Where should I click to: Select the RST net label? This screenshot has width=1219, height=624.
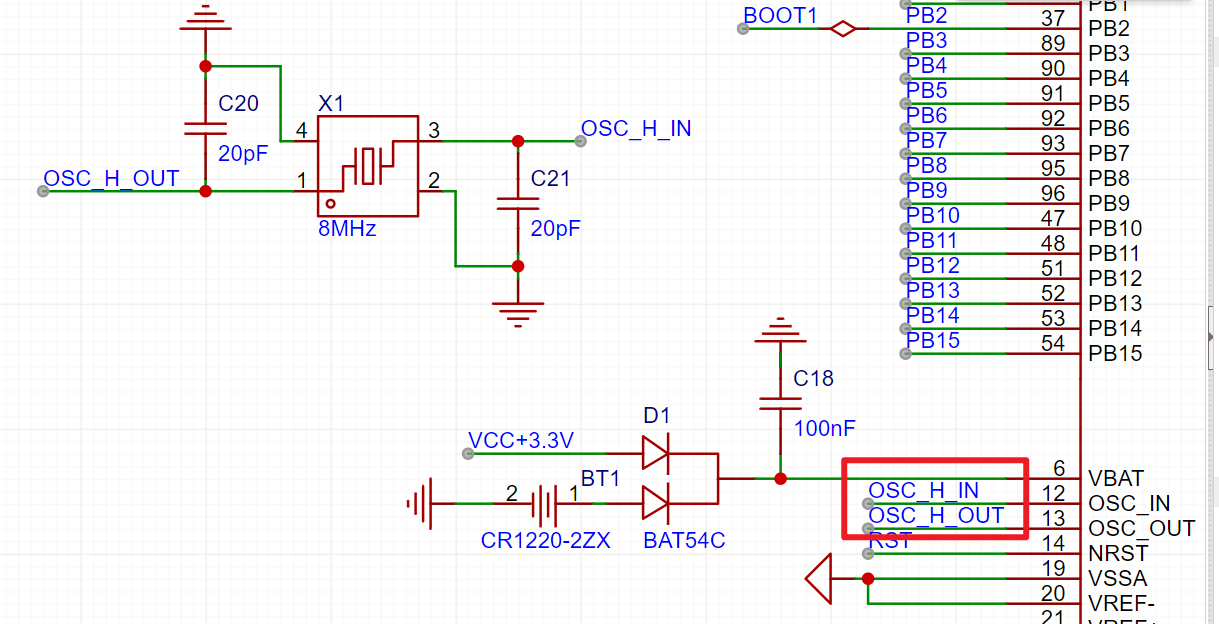pyautogui.click(x=887, y=541)
